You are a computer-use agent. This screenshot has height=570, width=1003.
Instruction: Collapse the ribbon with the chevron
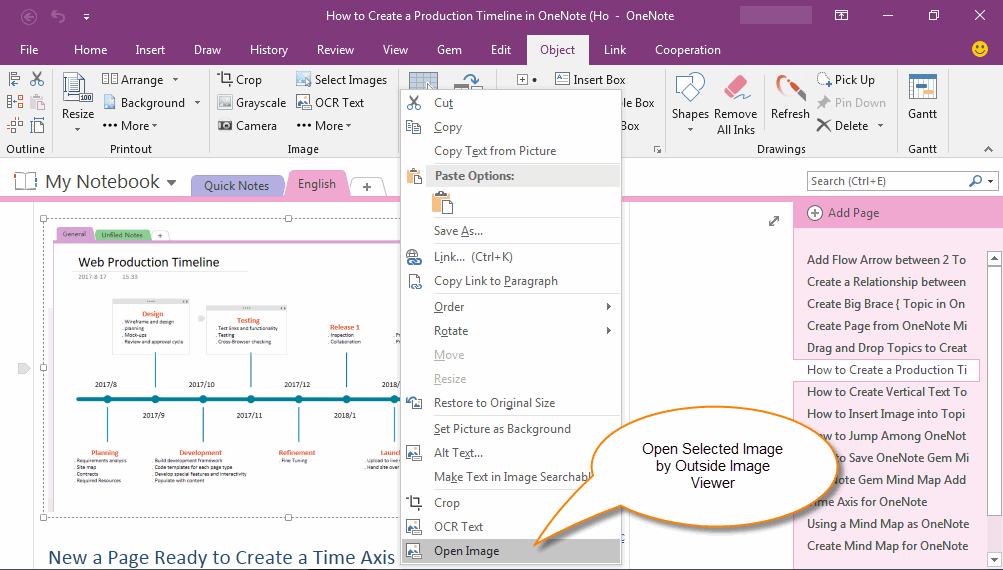click(988, 149)
